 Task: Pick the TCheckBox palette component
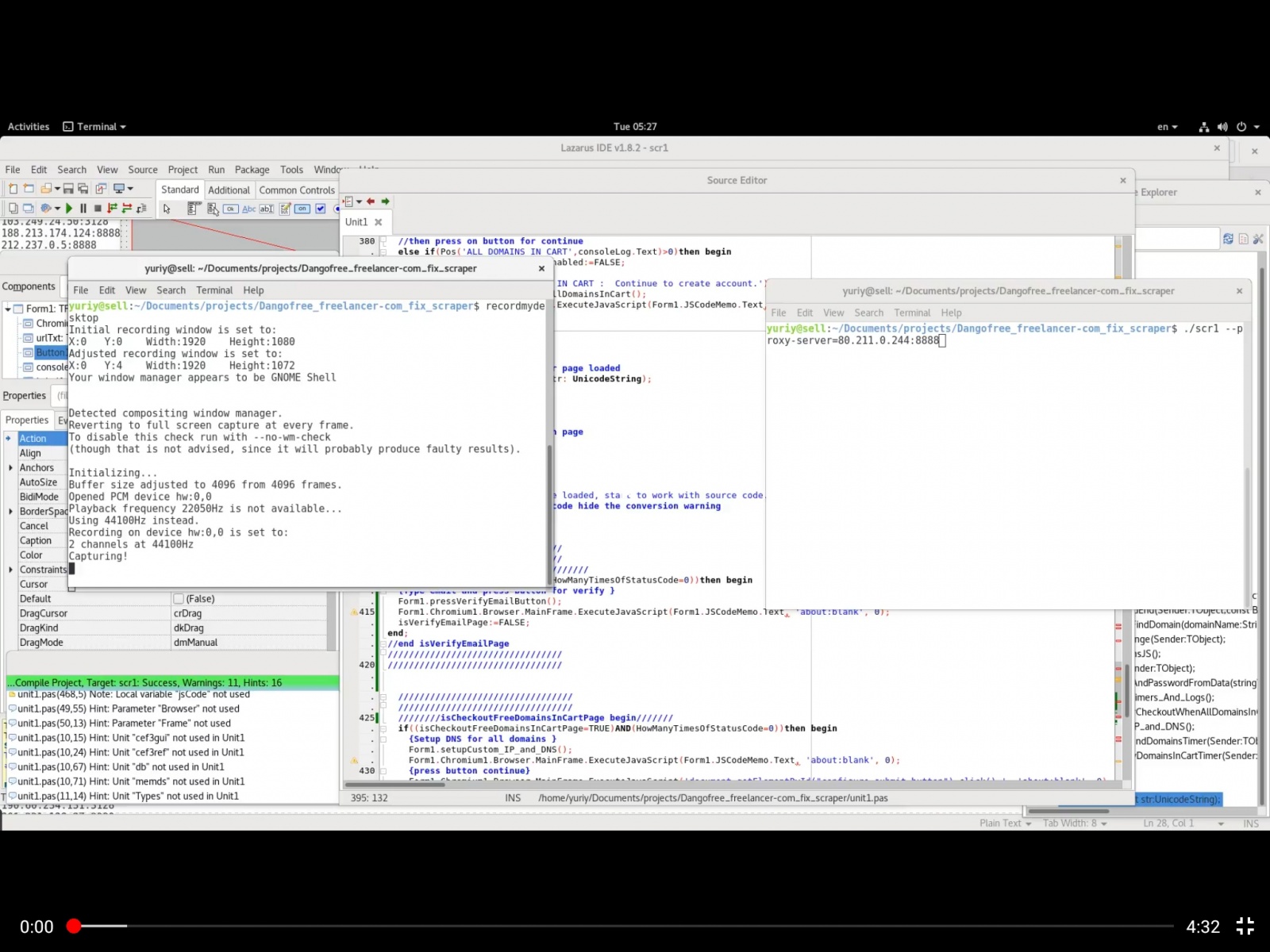coord(321,209)
